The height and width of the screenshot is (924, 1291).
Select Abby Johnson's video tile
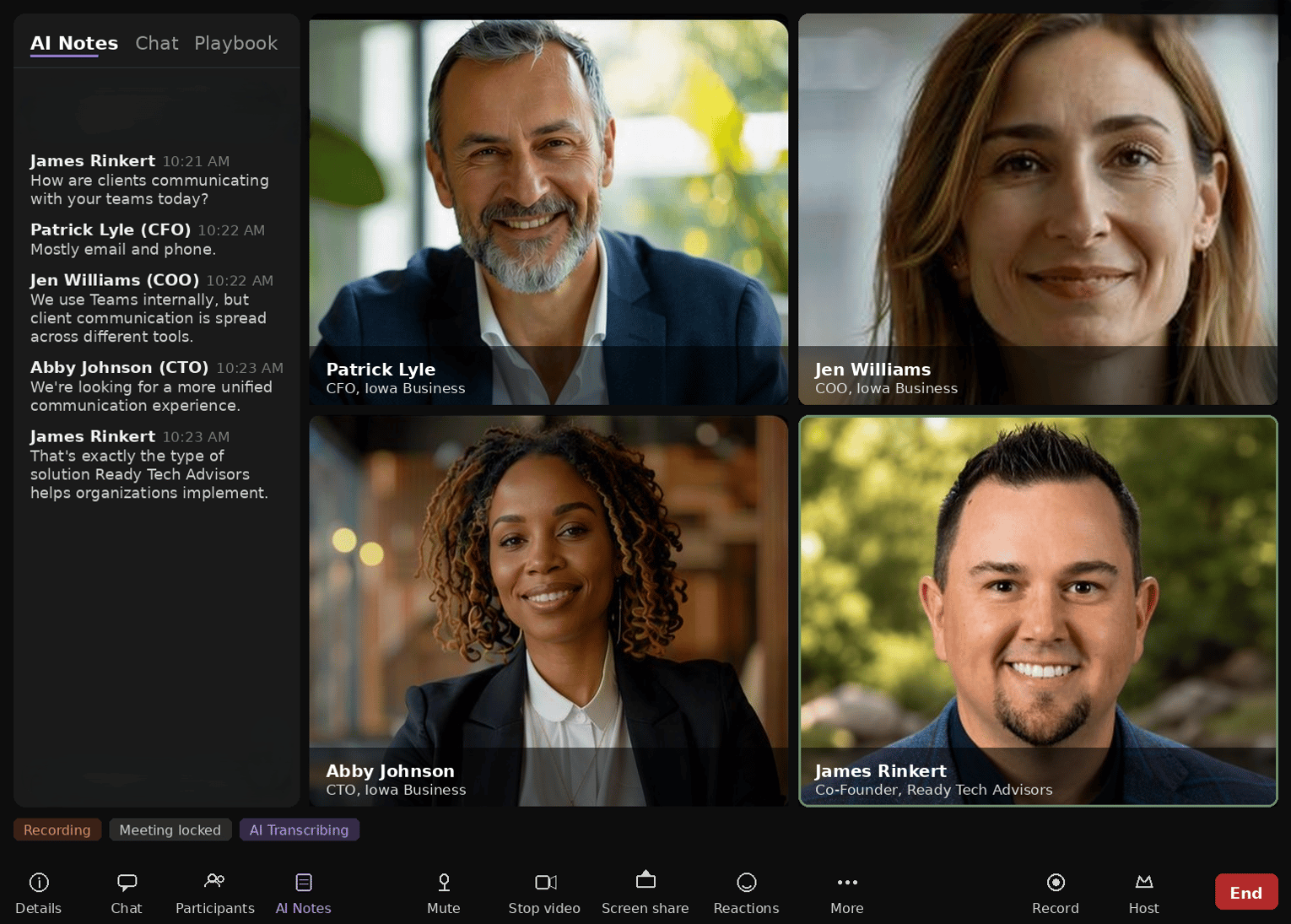pyautogui.click(x=548, y=611)
